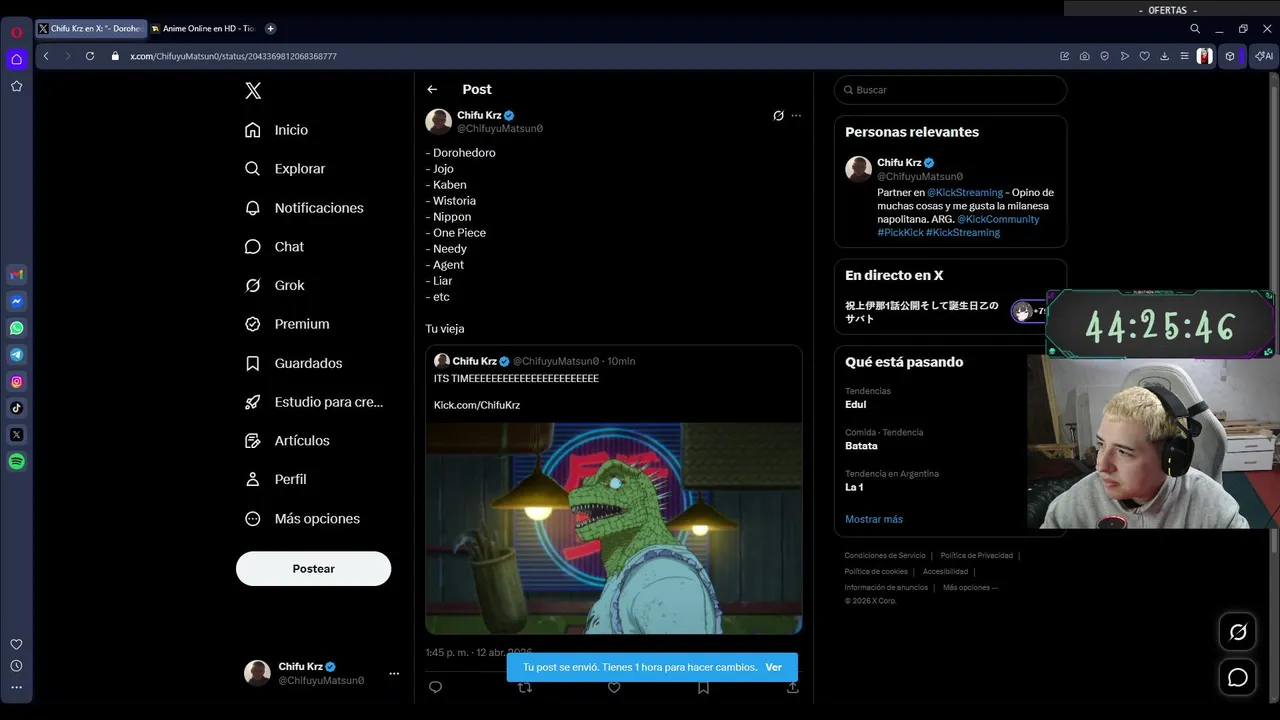
Task: Open Spotify in the Opera sidebar
Action: (16, 462)
